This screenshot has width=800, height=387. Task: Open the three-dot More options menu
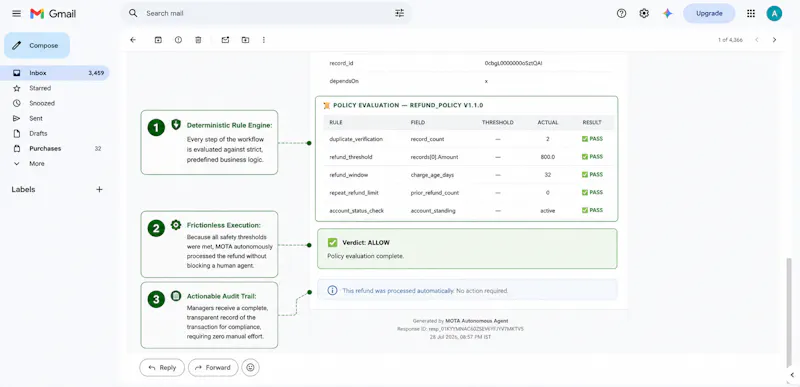264,40
